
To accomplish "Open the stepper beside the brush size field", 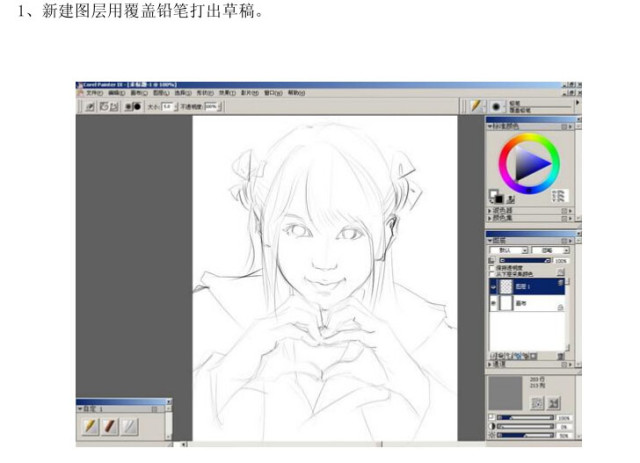I will [x=176, y=107].
